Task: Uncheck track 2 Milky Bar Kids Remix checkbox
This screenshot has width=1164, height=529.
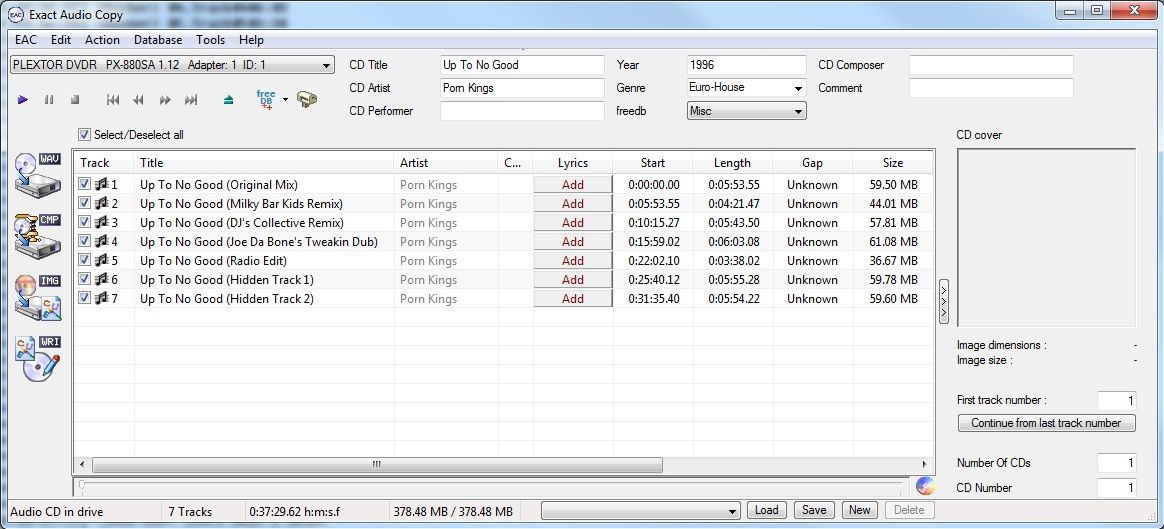Action: [x=85, y=203]
